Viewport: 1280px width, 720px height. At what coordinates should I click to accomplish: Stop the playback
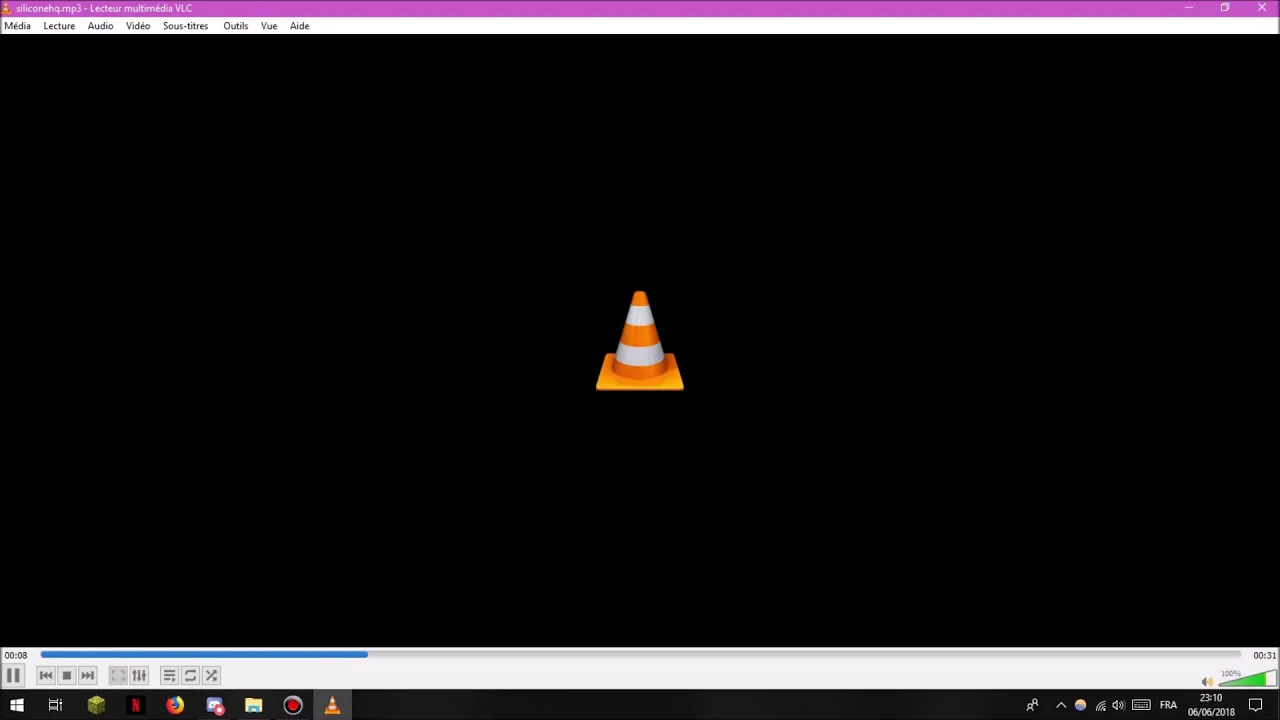67,676
